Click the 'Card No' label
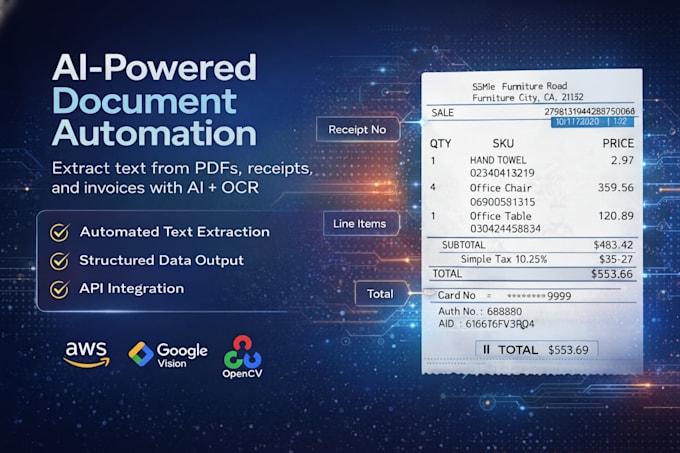This screenshot has width=680, height=453. click(x=457, y=295)
